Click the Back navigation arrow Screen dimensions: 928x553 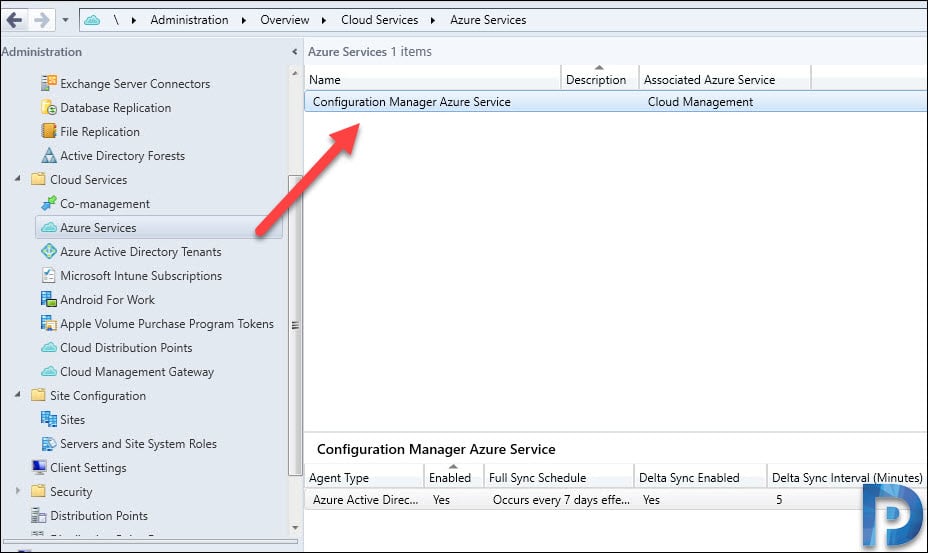click(14, 20)
